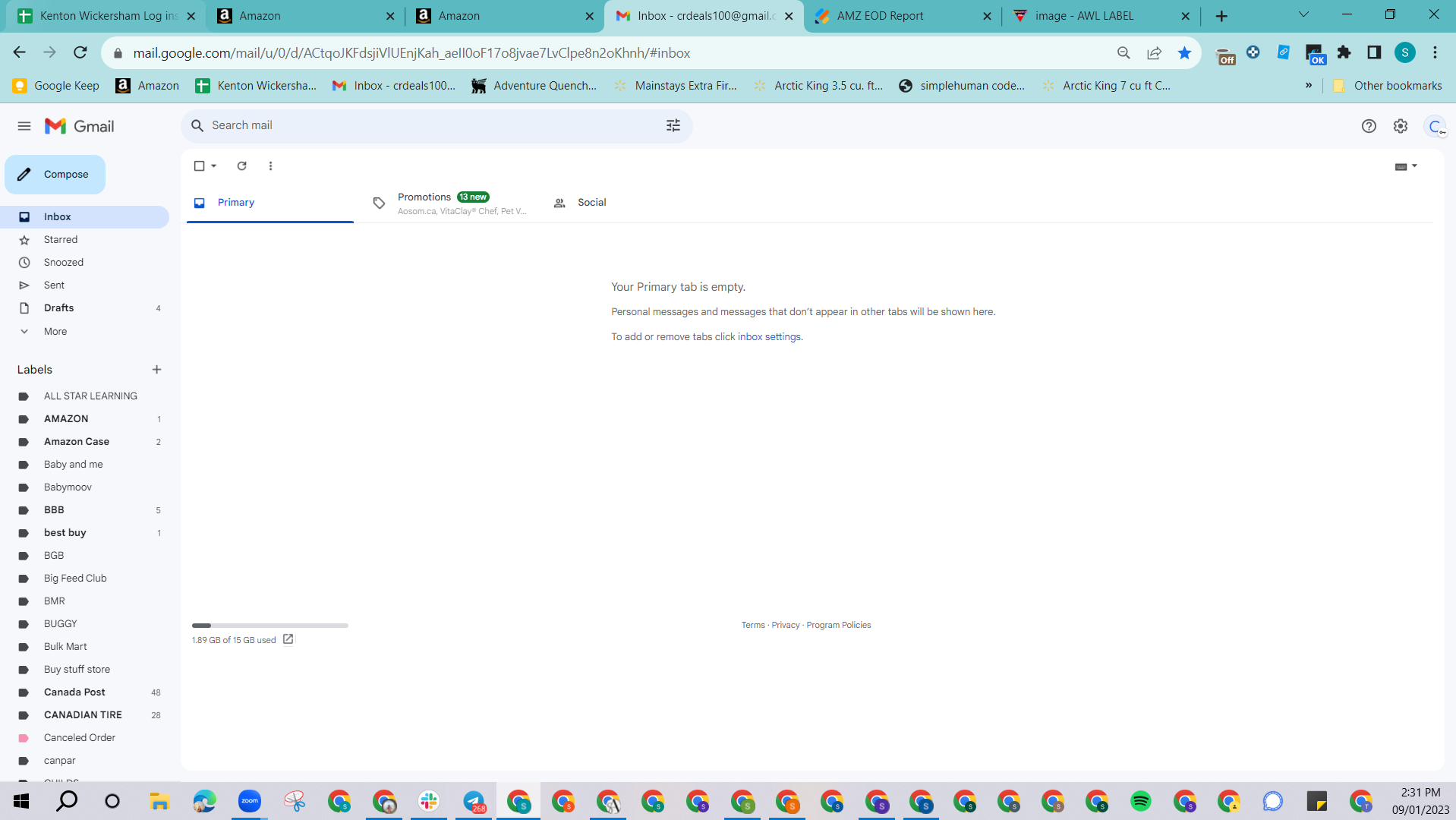Open select dropdown arrow next to checkbox
This screenshot has width=1456, height=820.
tap(214, 166)
